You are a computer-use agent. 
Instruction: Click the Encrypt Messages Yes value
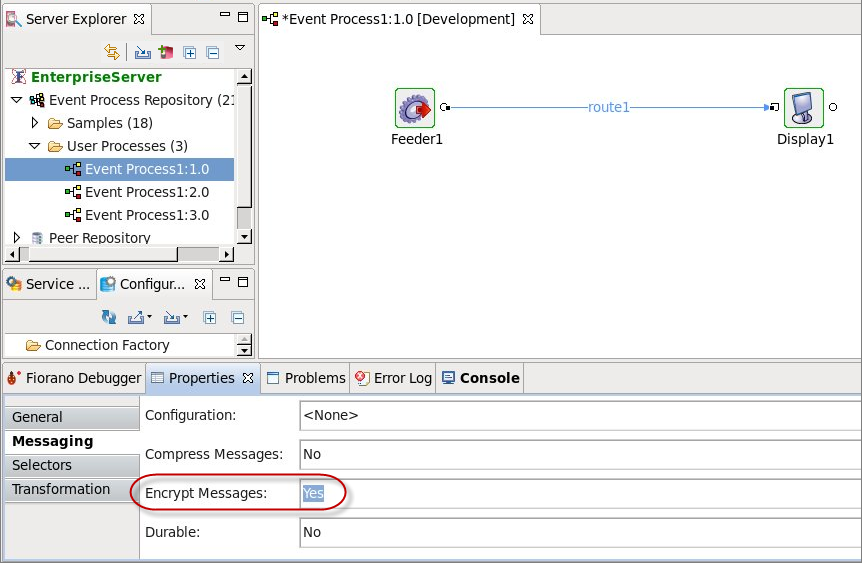pos(313,493)
